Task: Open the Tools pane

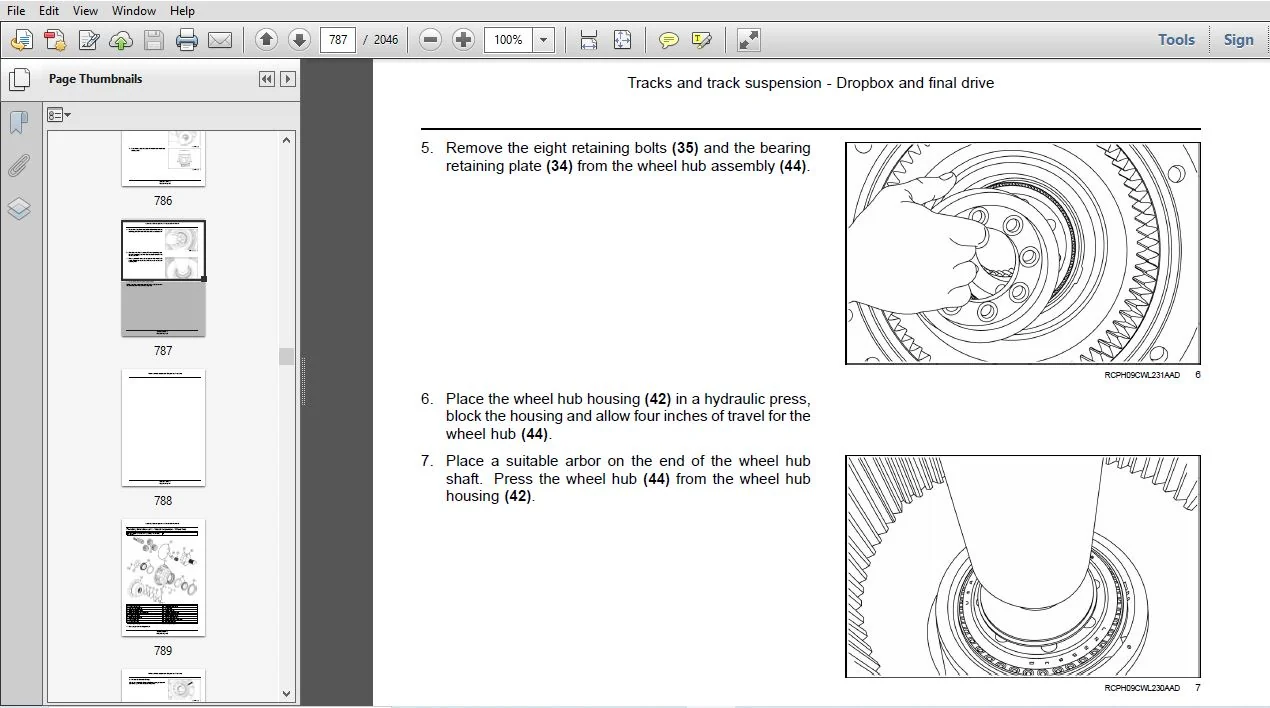Action: [x=1176, y=40]
